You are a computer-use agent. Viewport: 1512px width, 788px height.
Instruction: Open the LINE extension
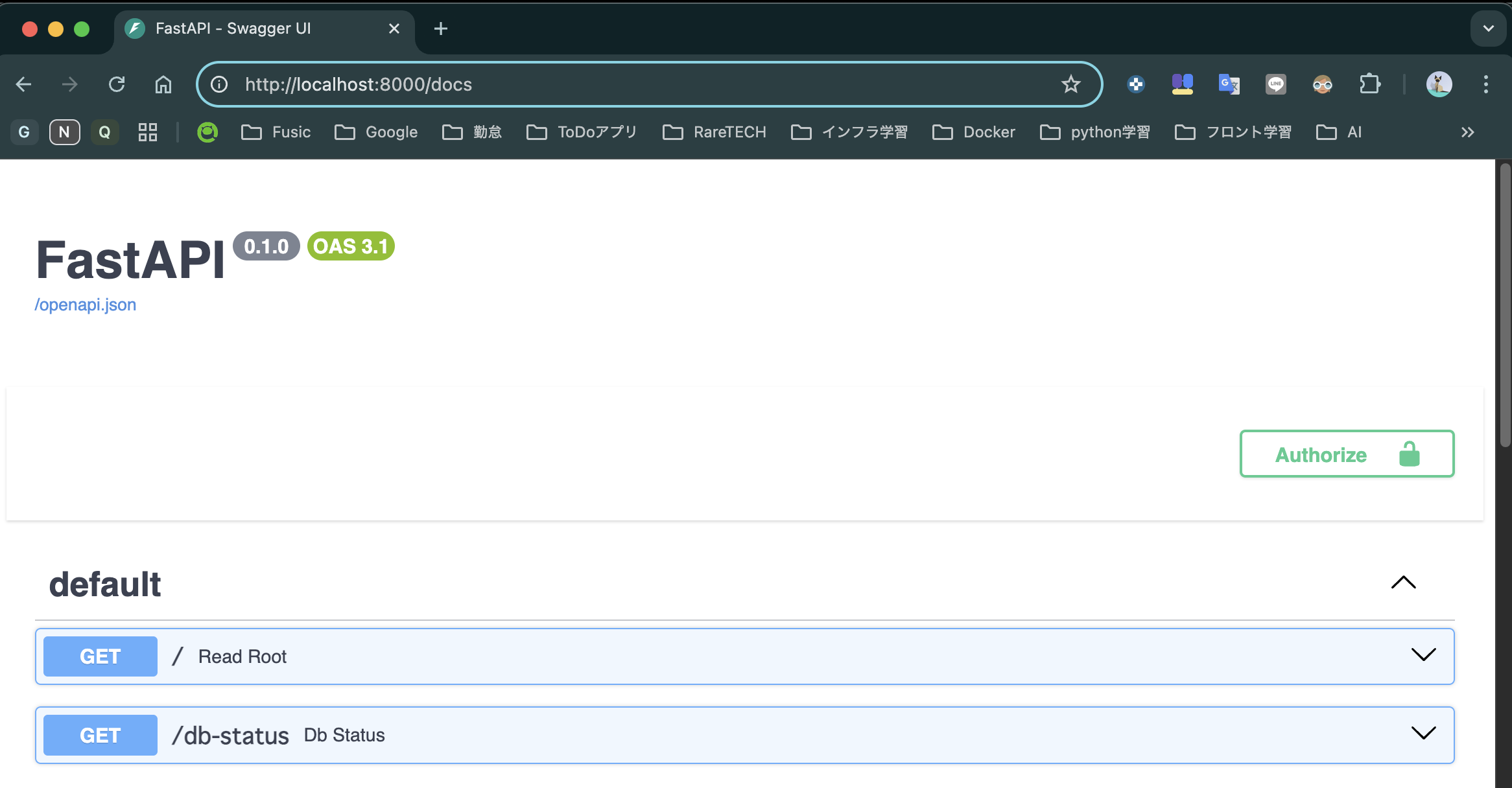tap(1276, 84)
